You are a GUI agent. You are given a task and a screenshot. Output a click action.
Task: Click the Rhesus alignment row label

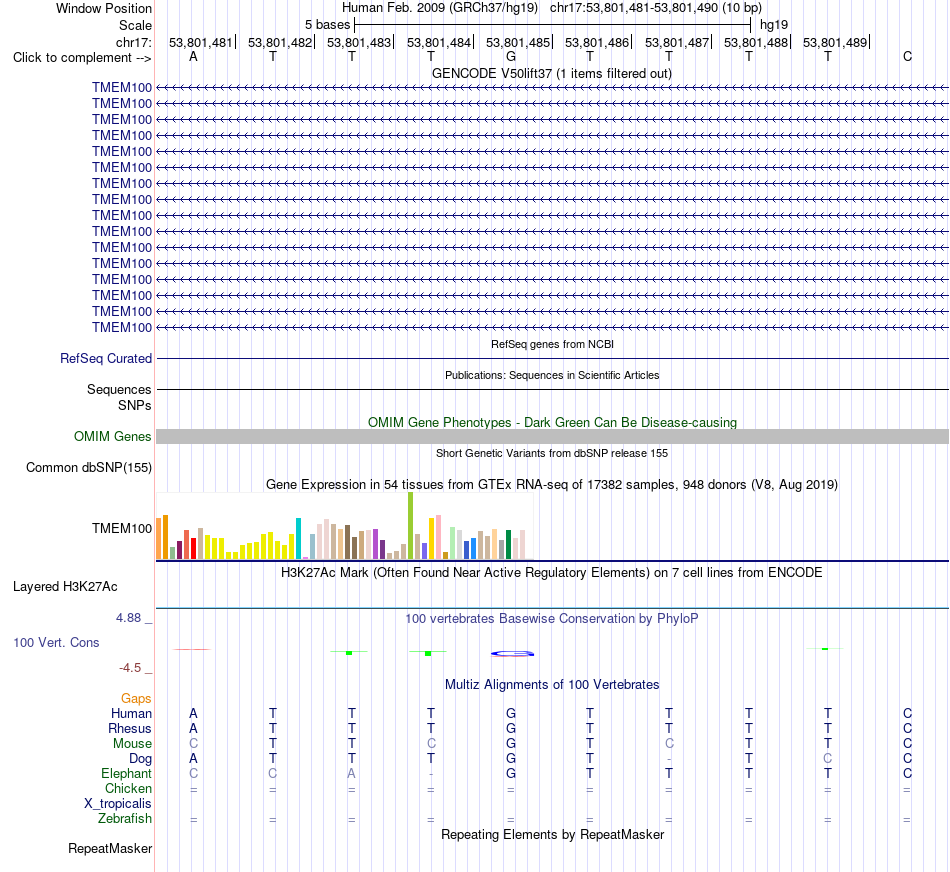coord(130,728)
